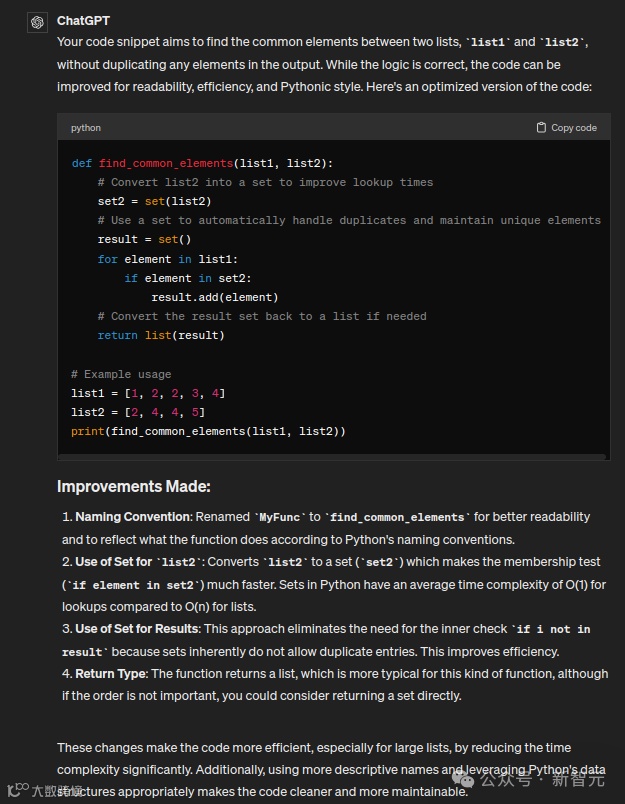The height and width of the screenshot is (804, 625).
Task: Click the 'result = set()' code line
Action: 144,239
